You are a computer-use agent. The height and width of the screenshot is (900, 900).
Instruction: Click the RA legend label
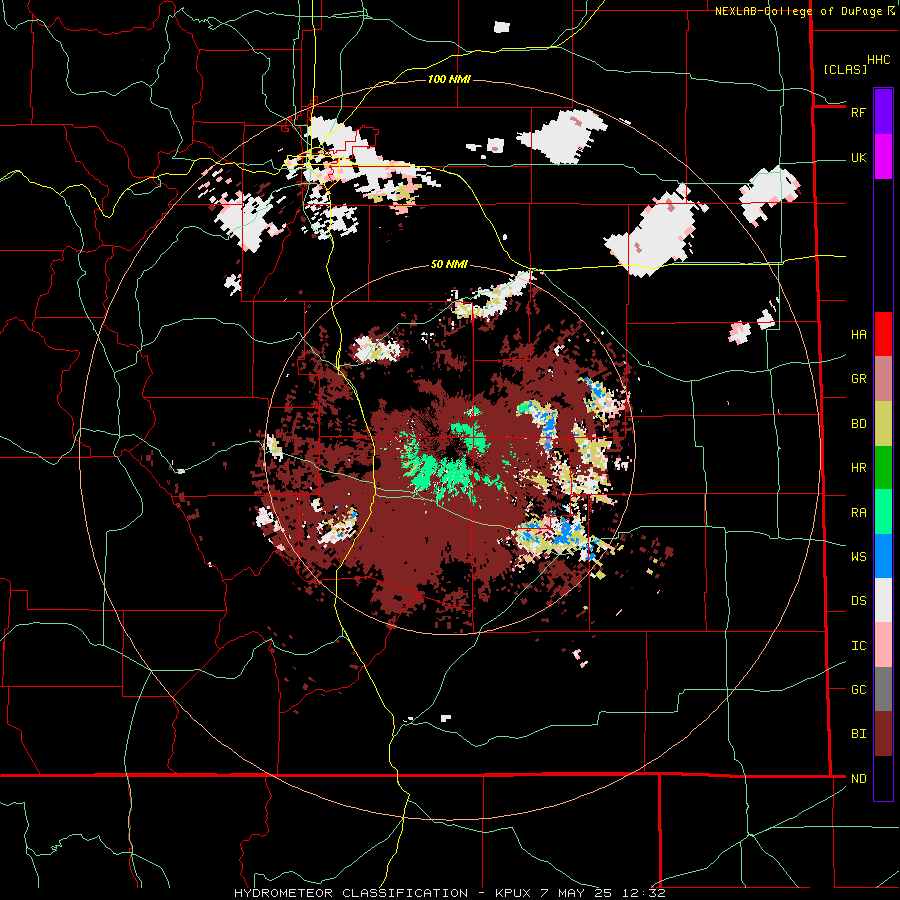point(858,513)
